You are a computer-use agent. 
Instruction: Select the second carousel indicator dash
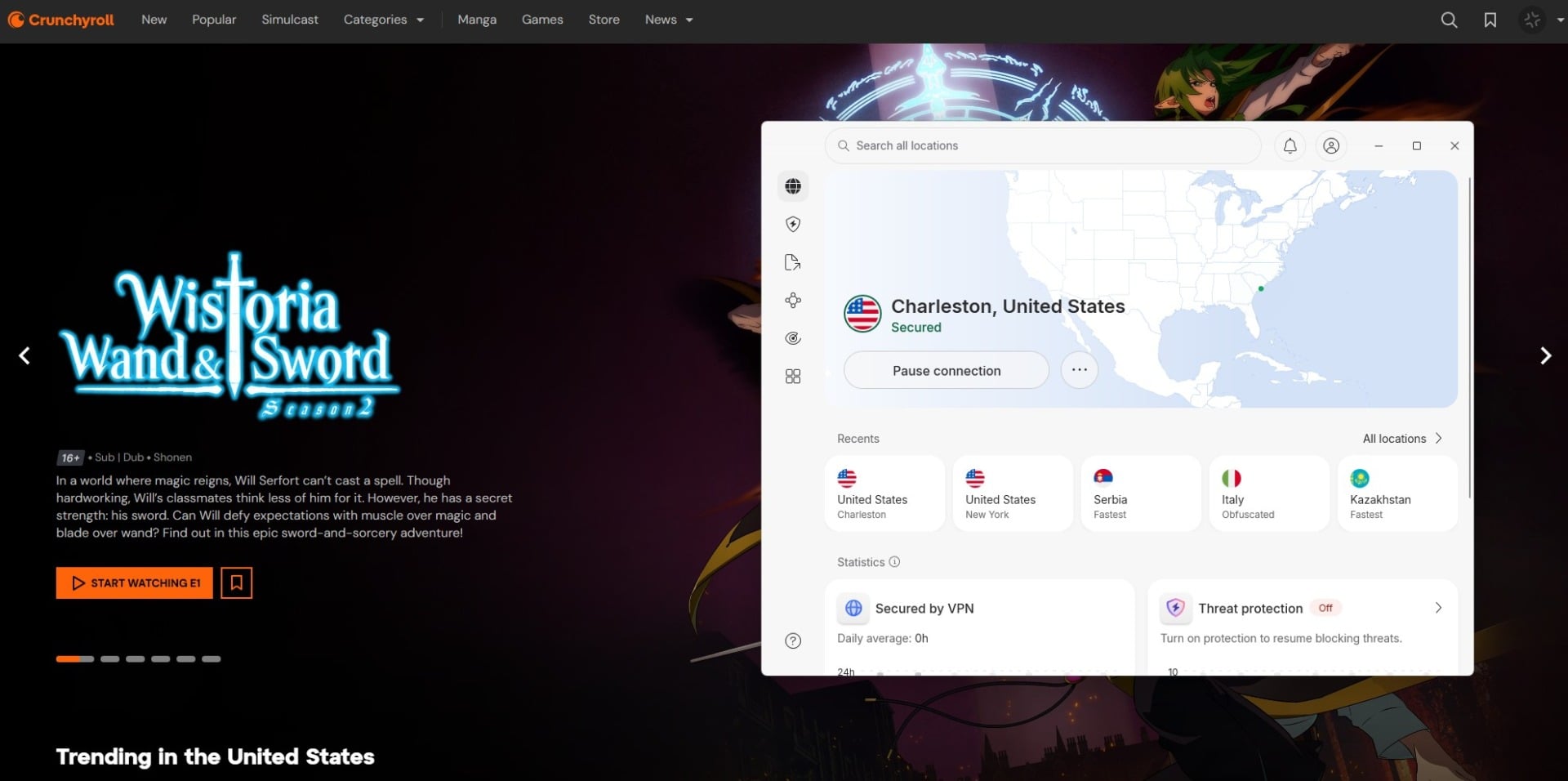[x=110, y=659]
